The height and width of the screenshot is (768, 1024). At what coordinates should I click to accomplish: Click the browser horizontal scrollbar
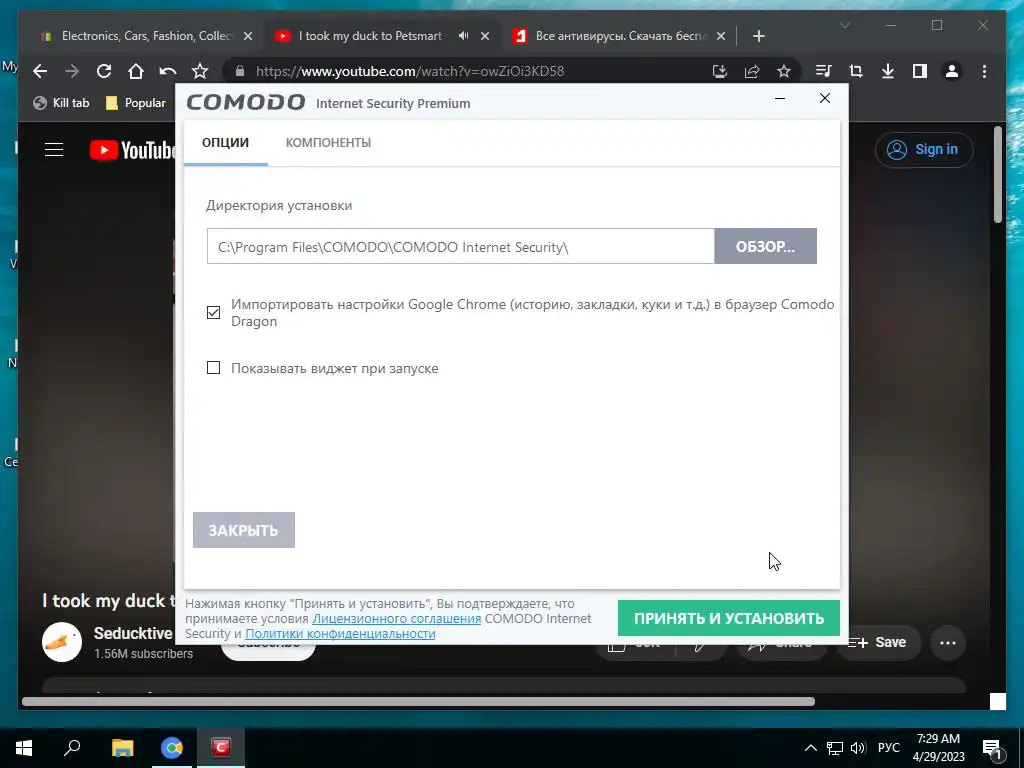(418, 701)
